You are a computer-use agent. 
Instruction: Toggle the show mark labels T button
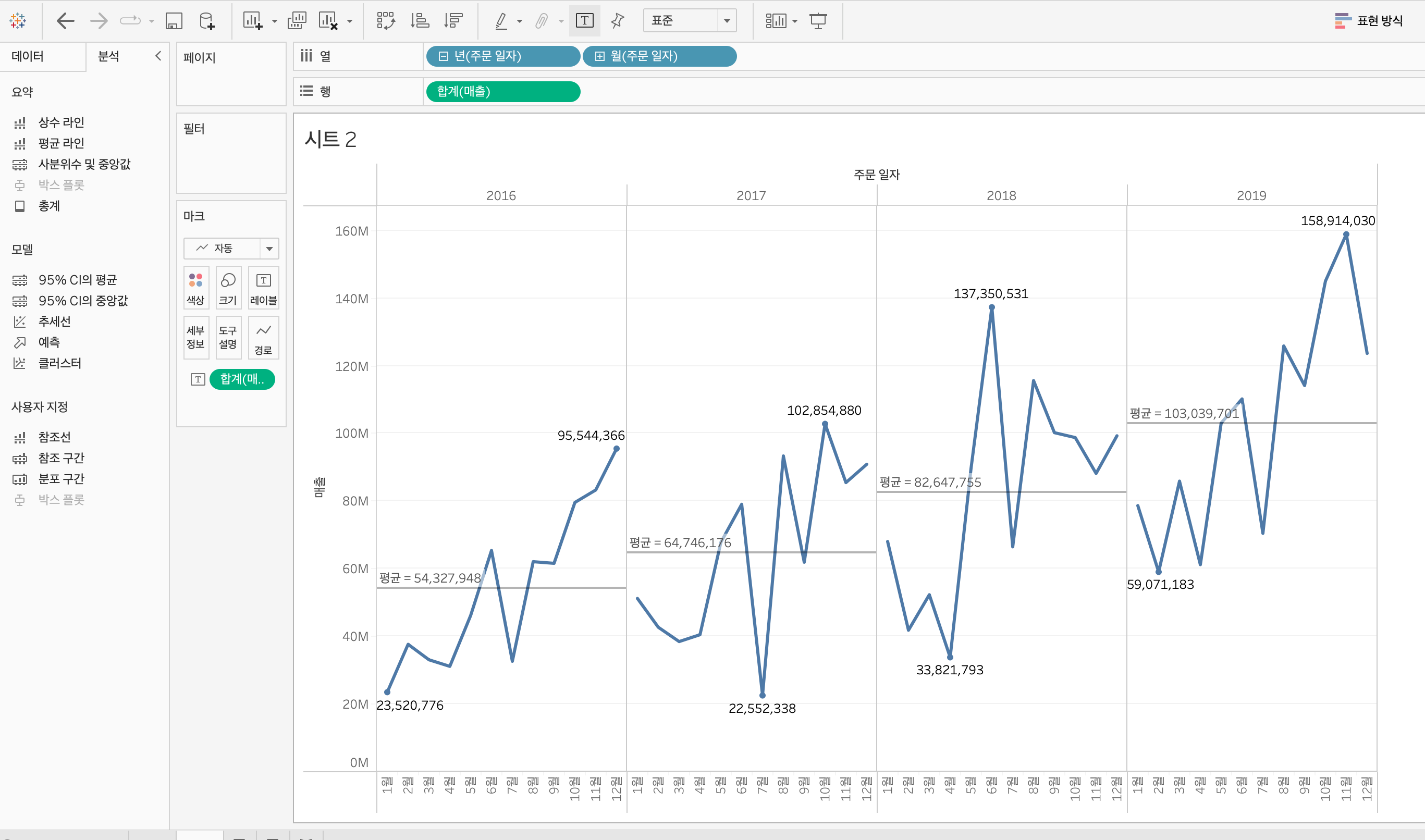[x=584, y=21]
